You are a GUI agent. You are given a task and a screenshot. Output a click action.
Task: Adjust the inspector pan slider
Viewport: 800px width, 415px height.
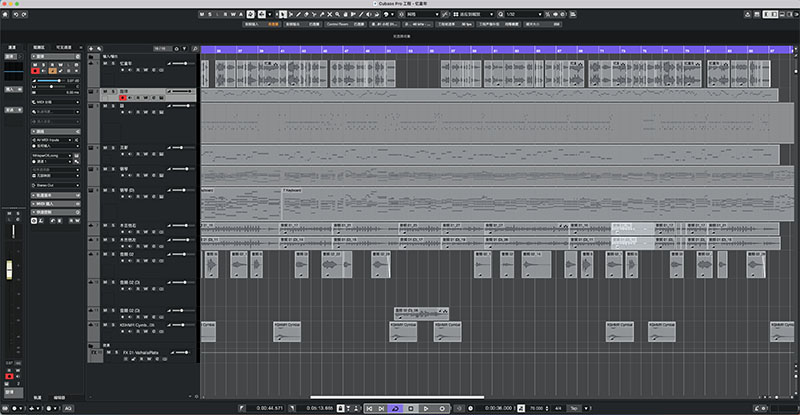[51, 87]
